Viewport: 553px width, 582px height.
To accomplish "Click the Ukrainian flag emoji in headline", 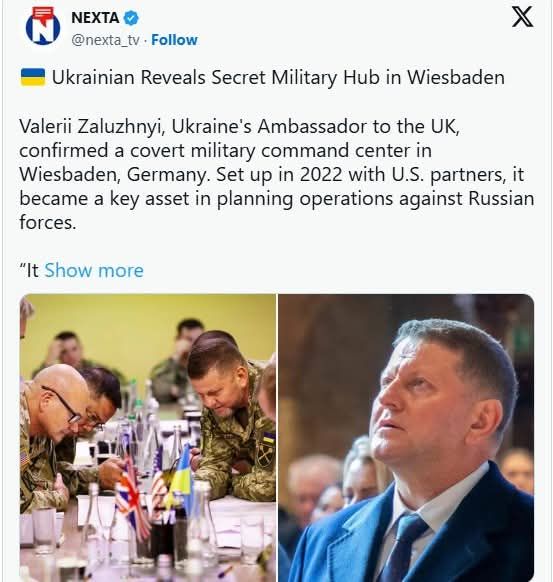I will [33, 77].
